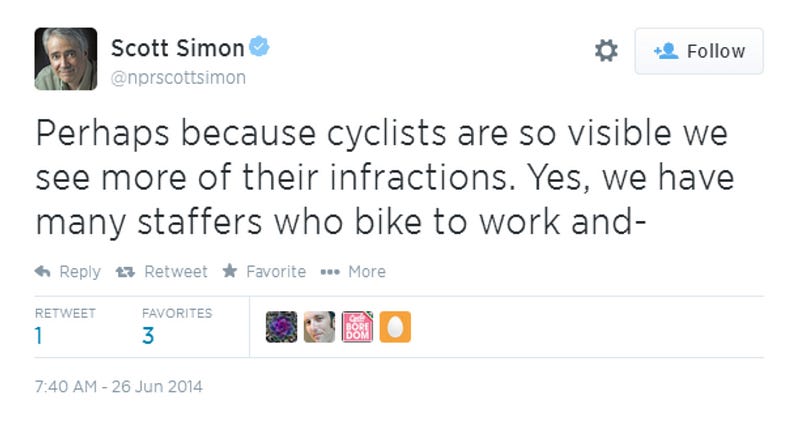Click the add-person icon in Follow button
The height and width of the screenshot is (429, 800).
click(x=666, y=51)
